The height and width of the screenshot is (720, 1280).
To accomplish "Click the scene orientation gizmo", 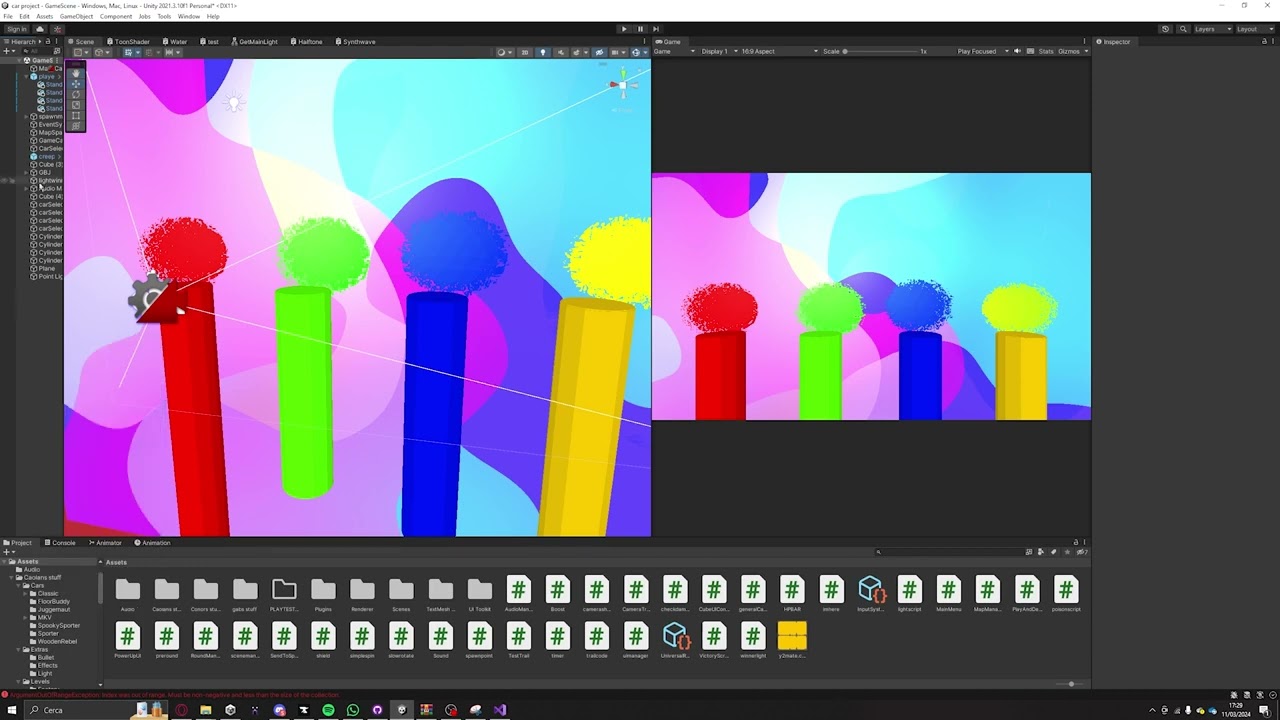I will [622, 85].
